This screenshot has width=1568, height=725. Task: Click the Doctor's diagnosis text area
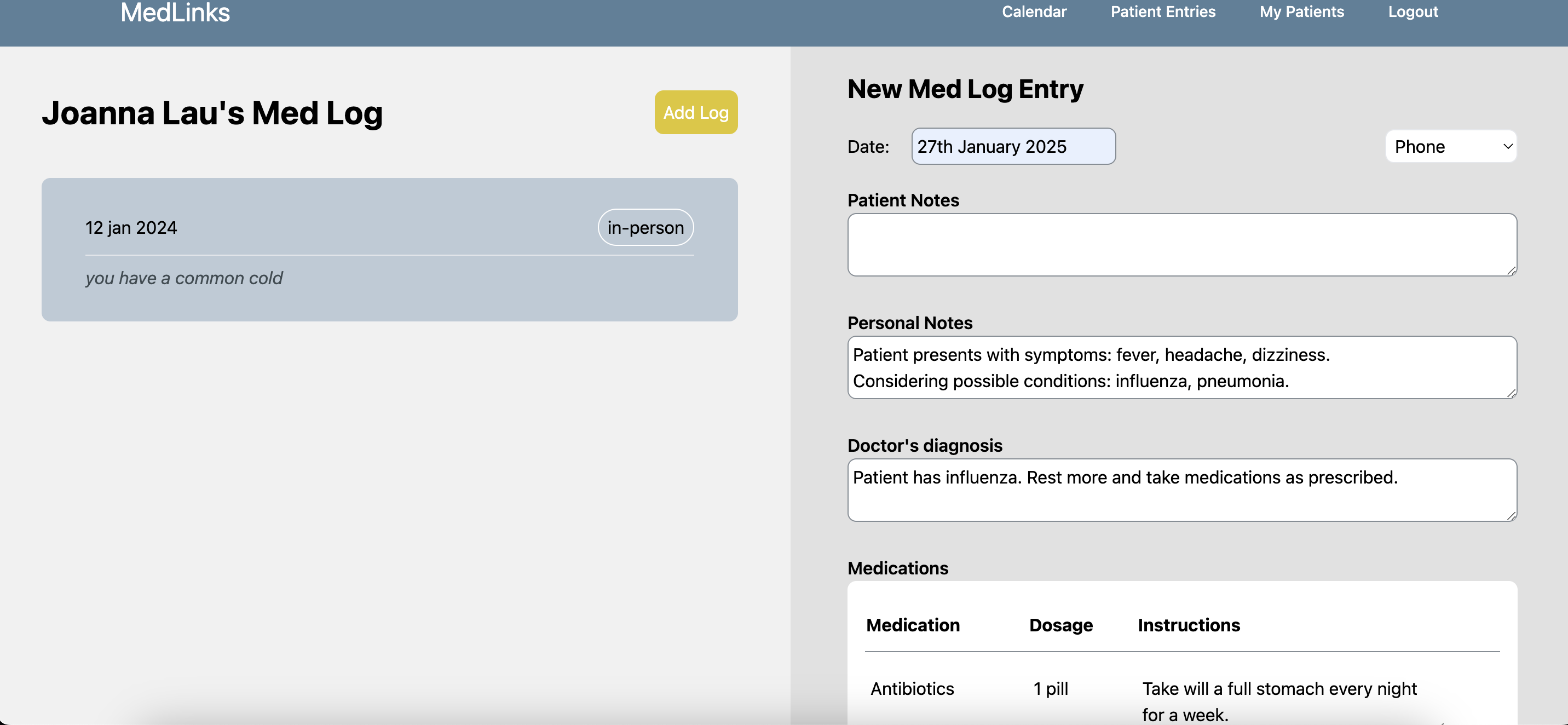[1181, 490]
